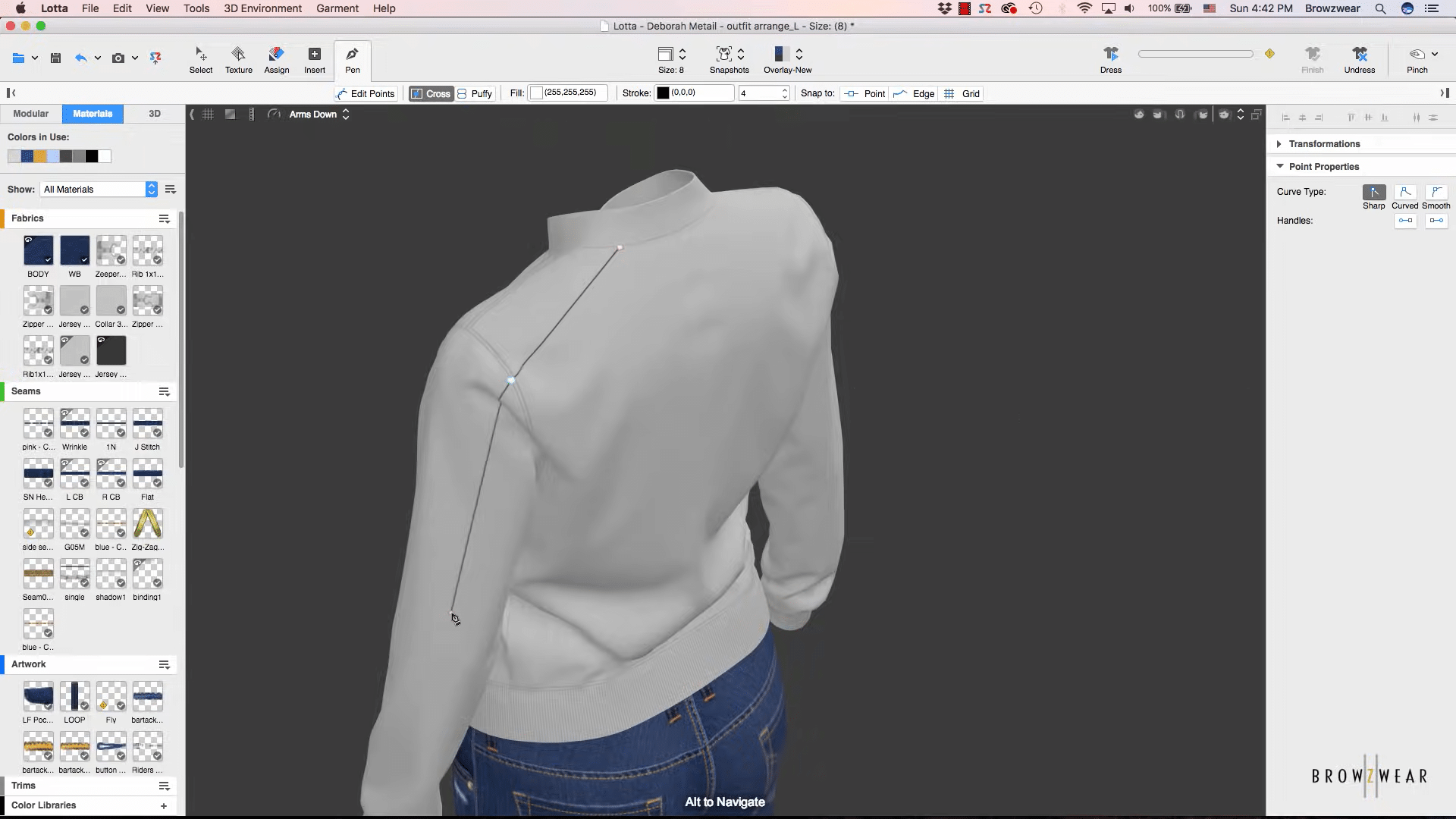Switch to the Modular tab
This screenshot has width=1456, height=819.
tap(31, 114)
